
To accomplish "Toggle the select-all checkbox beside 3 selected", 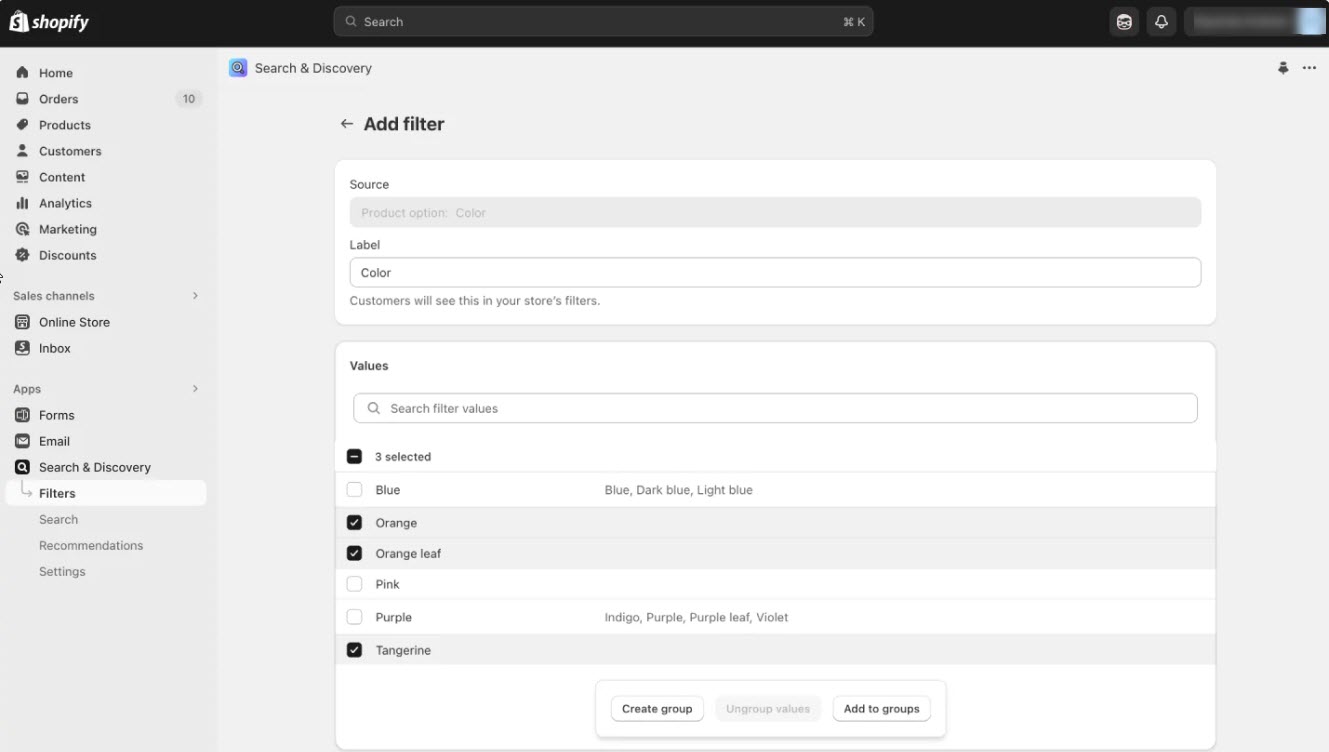I will pos(354,457).
